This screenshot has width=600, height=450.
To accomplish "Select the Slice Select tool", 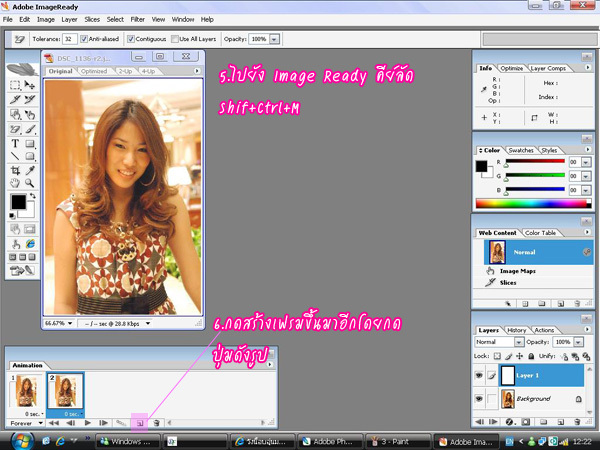I will coord(30,99).
